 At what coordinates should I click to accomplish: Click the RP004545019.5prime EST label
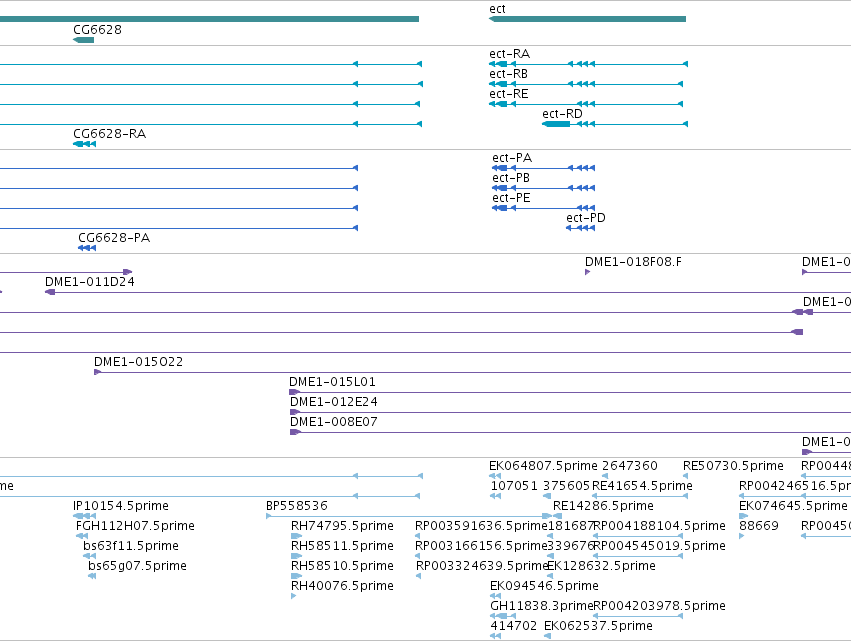tap(659, 546)
